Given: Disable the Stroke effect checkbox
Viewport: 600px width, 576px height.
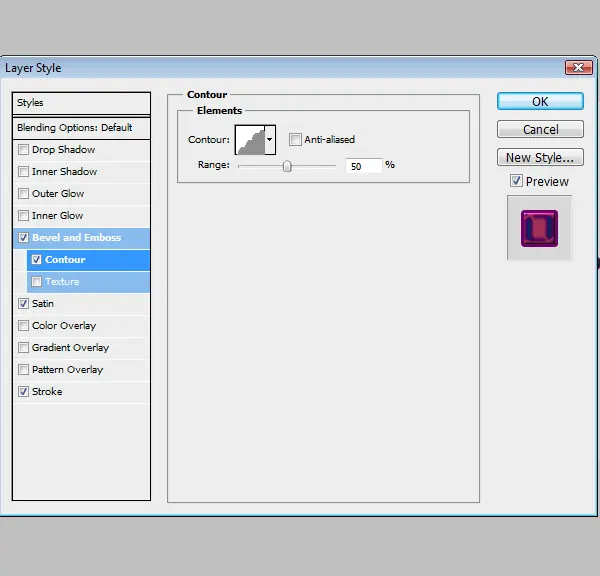Looking at the screenshot, I should [23, 392].
